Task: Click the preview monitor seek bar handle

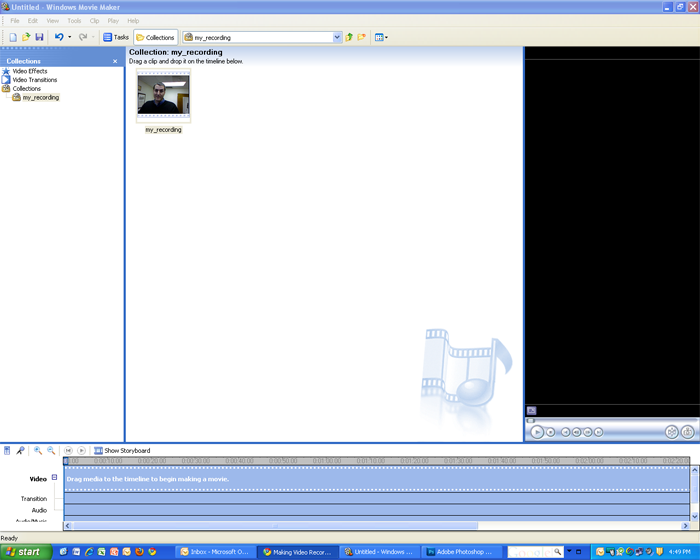Action: coord(530,420)
